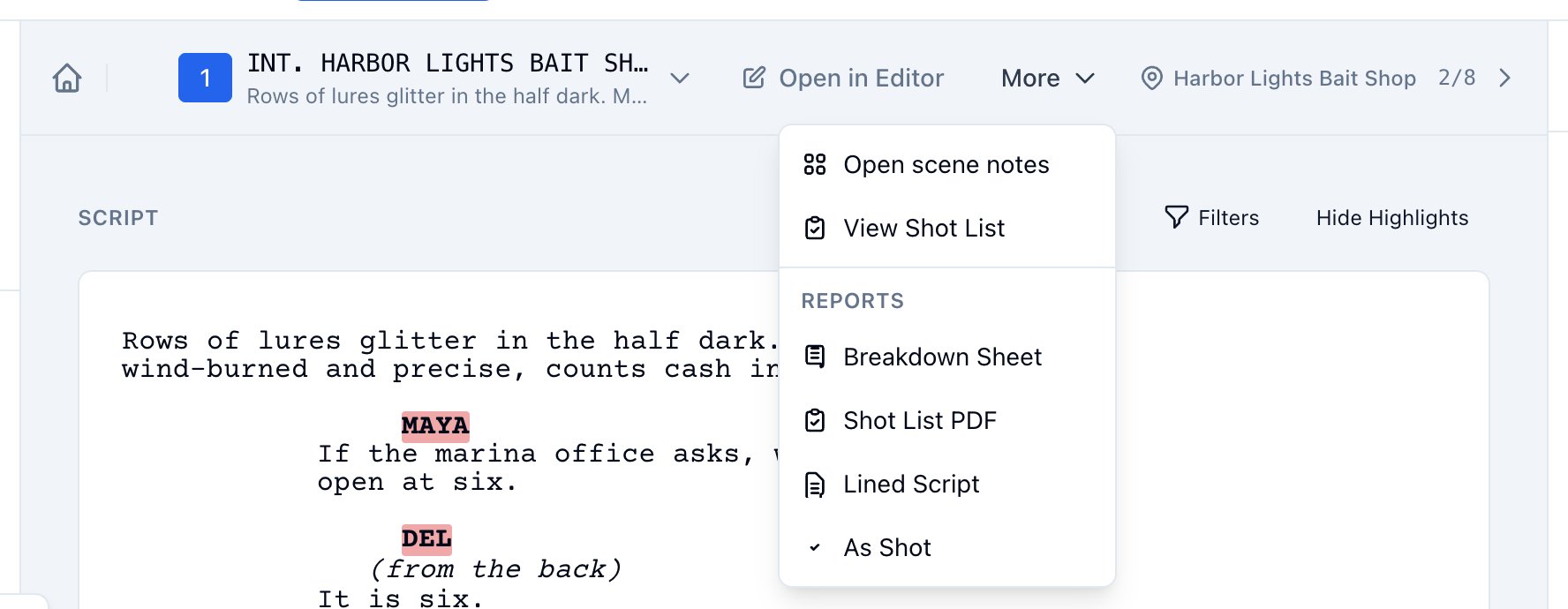The width and height of the screenshot is (1568, 609).
Task: Click the 2/8 location counter
Action: coord(1457,78)
